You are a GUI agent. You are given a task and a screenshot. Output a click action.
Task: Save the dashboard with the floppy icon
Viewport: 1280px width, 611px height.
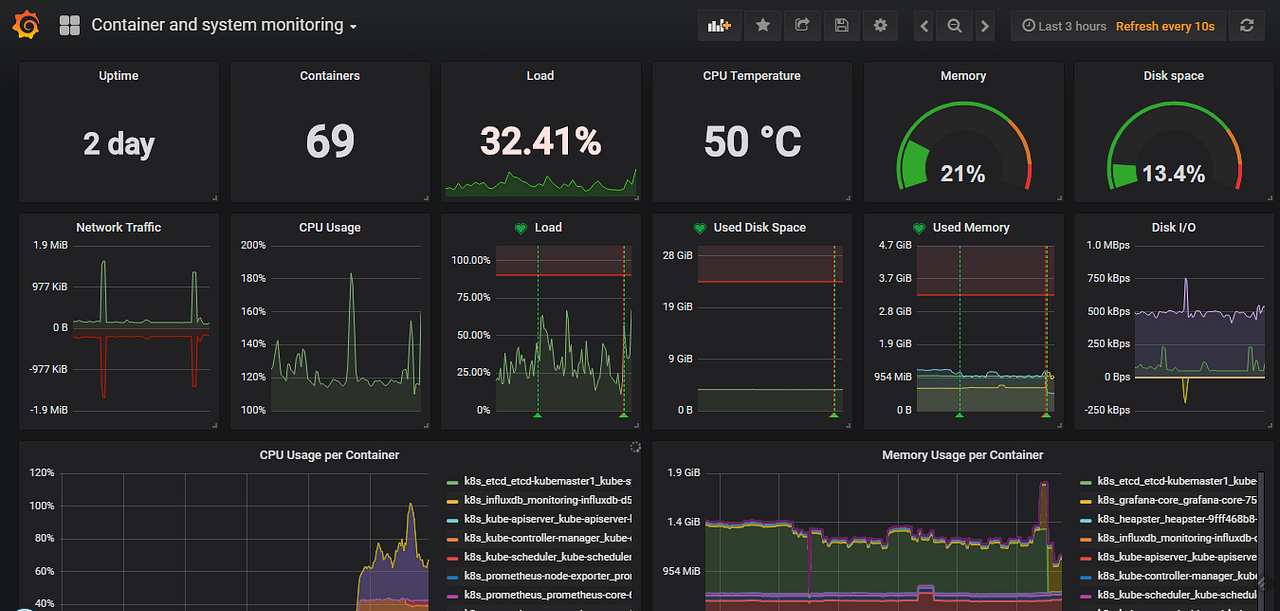click(x=841, y=26)
